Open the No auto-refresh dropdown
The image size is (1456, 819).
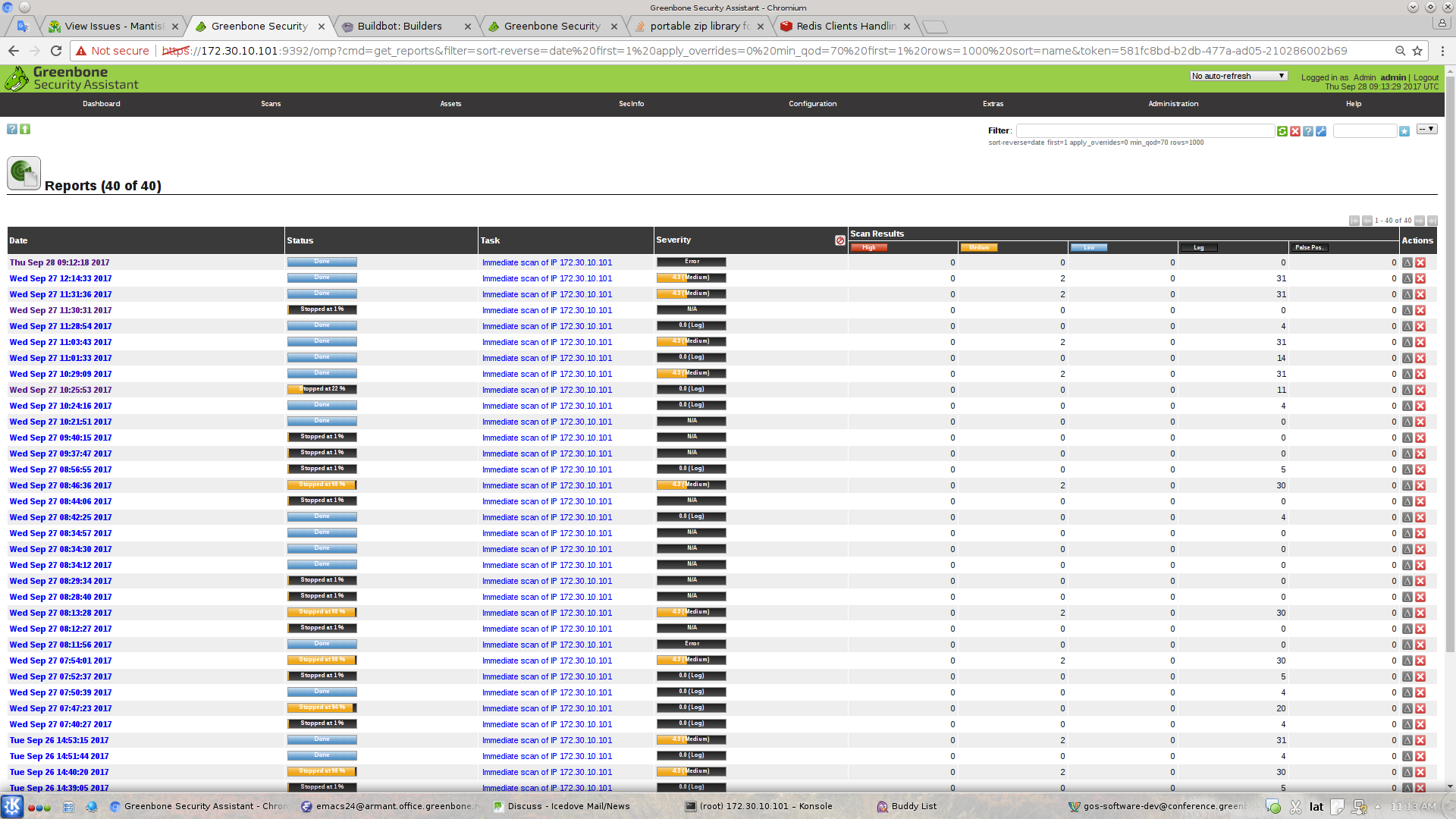pyautogui.click(x=1238, y=76)
